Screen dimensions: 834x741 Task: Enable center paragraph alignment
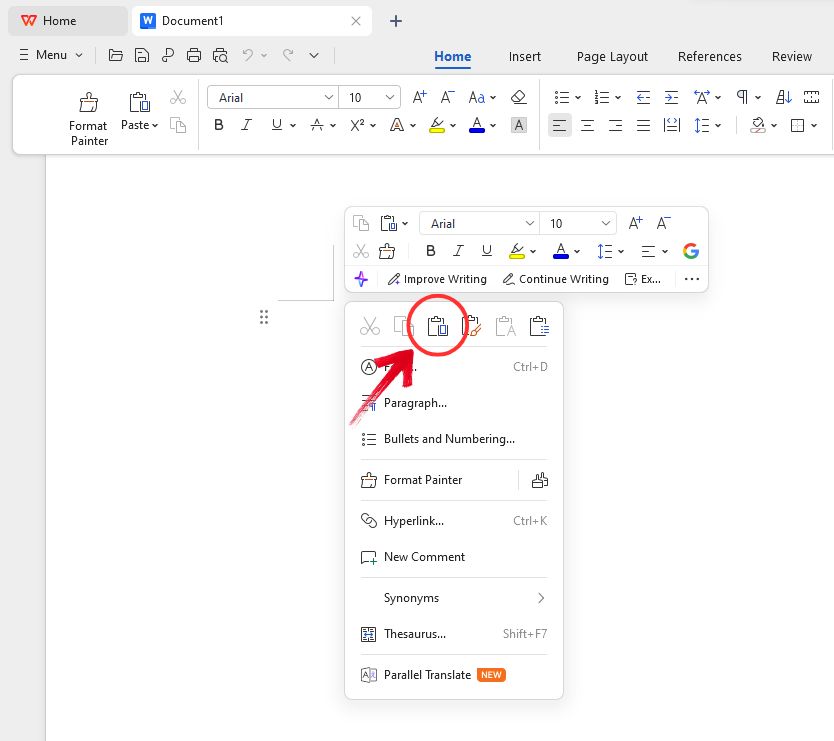(587, 125)
